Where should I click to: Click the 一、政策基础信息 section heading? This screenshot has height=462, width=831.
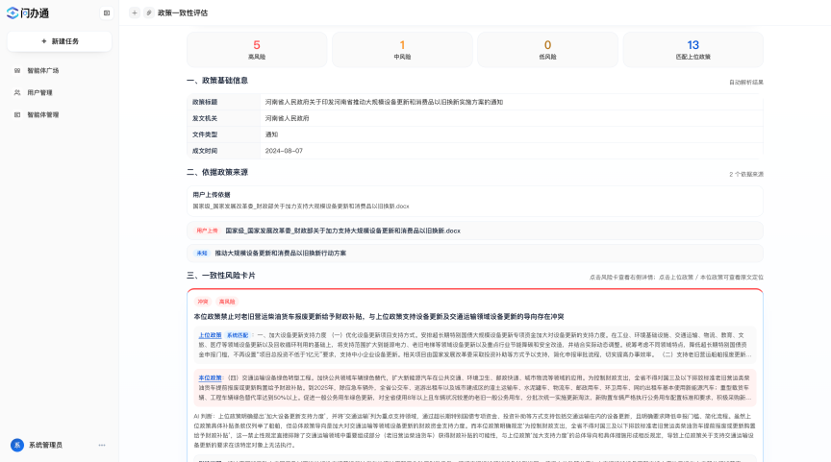[x=217, y=81]
